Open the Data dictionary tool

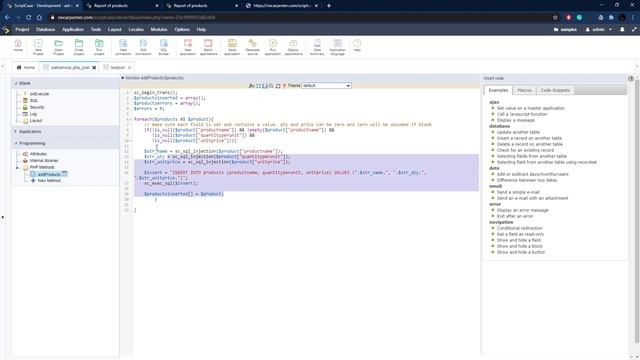(317, 47)
